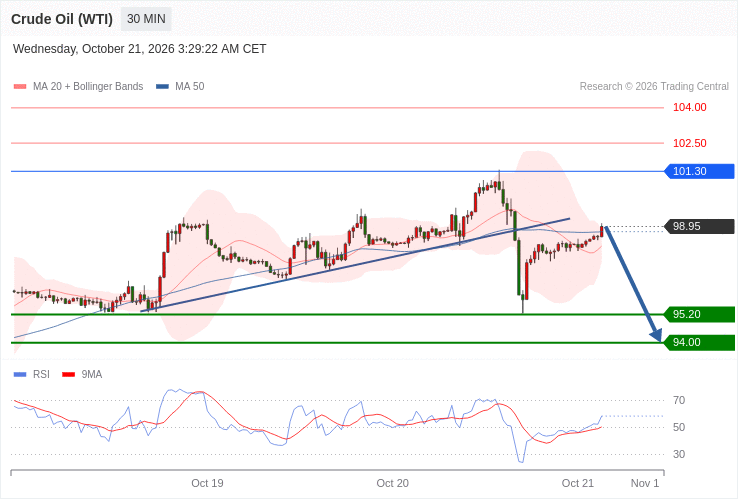Viewport: 738px width, 500px height.
Task: Click the Nov 1 date axis label
Action: click(x=645, y=484)
